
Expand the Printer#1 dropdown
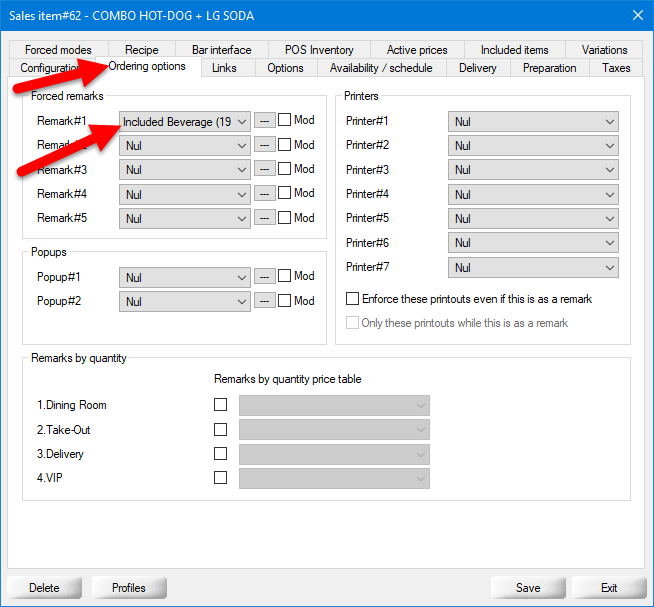coord(533,122)
